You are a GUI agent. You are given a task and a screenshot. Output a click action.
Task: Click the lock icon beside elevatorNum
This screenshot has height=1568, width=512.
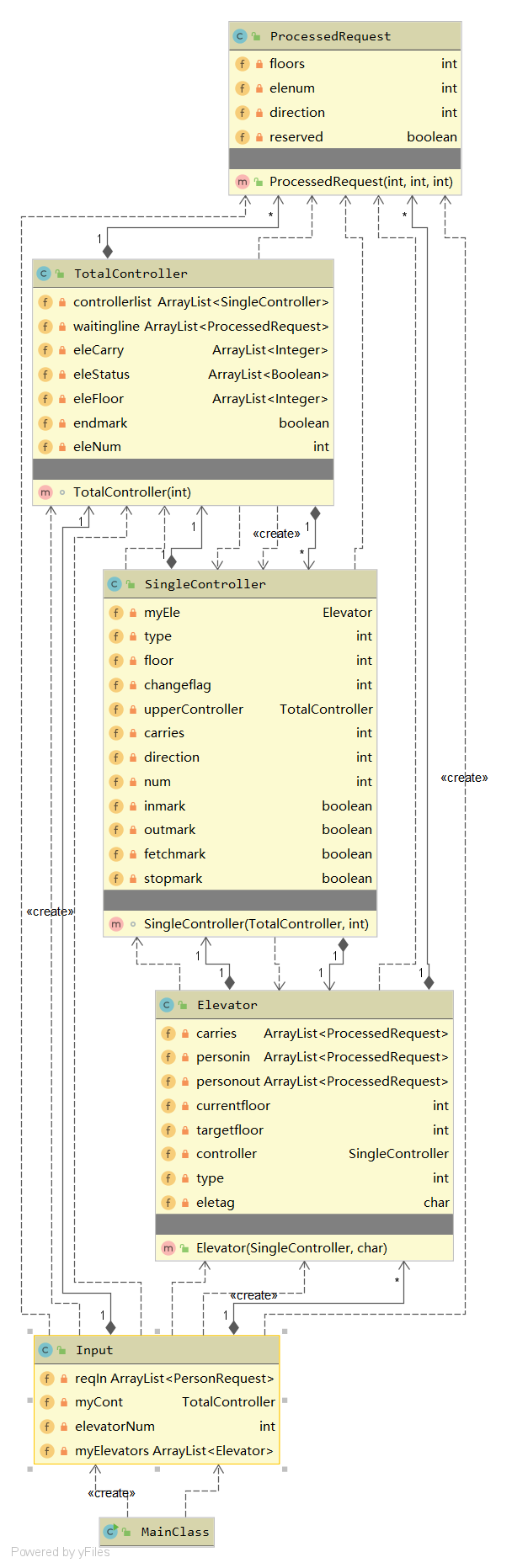click(64, 1427)
